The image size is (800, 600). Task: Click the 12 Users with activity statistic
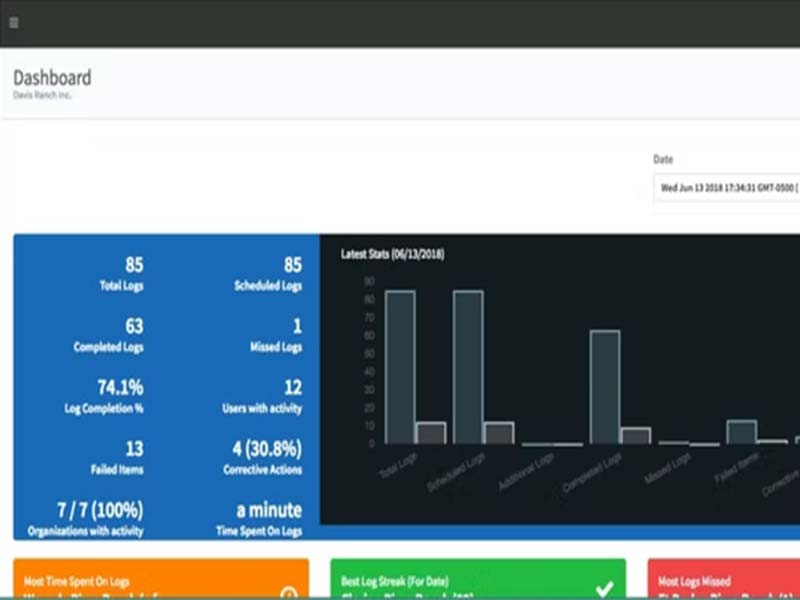pyautogui.click(x=262, y=396)
